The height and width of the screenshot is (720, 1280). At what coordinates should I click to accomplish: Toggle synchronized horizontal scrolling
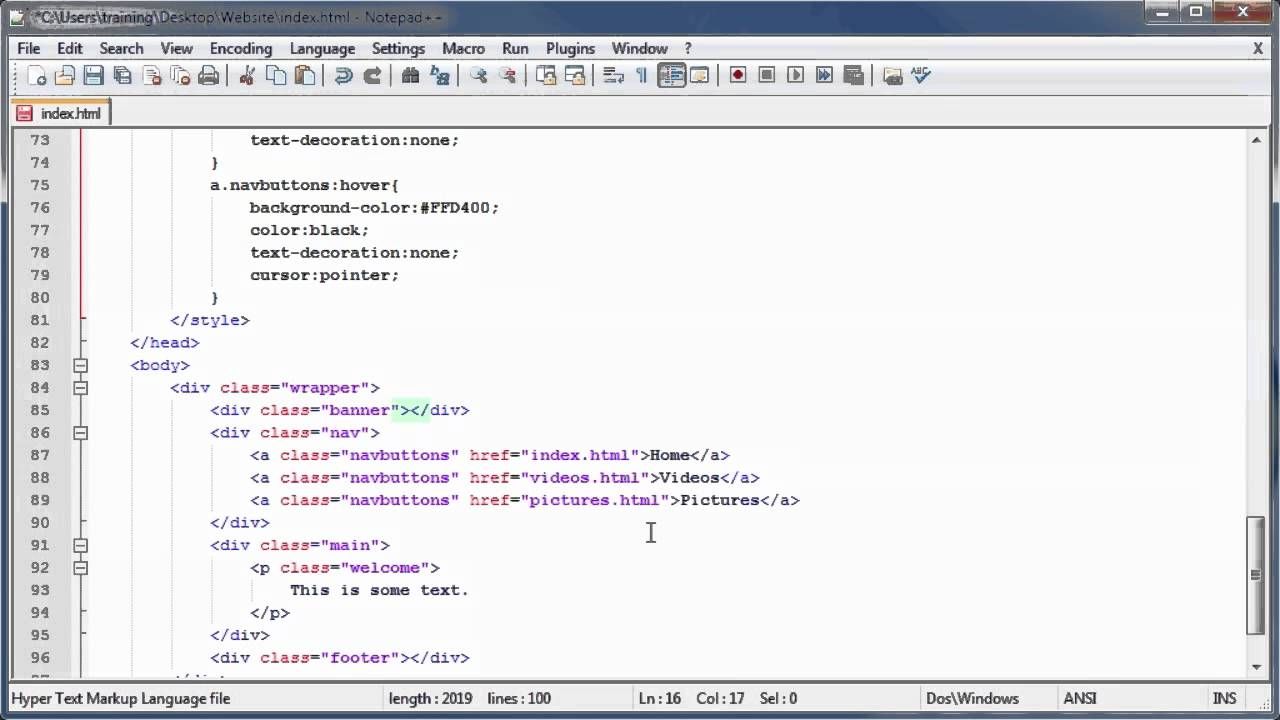pos(575,76)
